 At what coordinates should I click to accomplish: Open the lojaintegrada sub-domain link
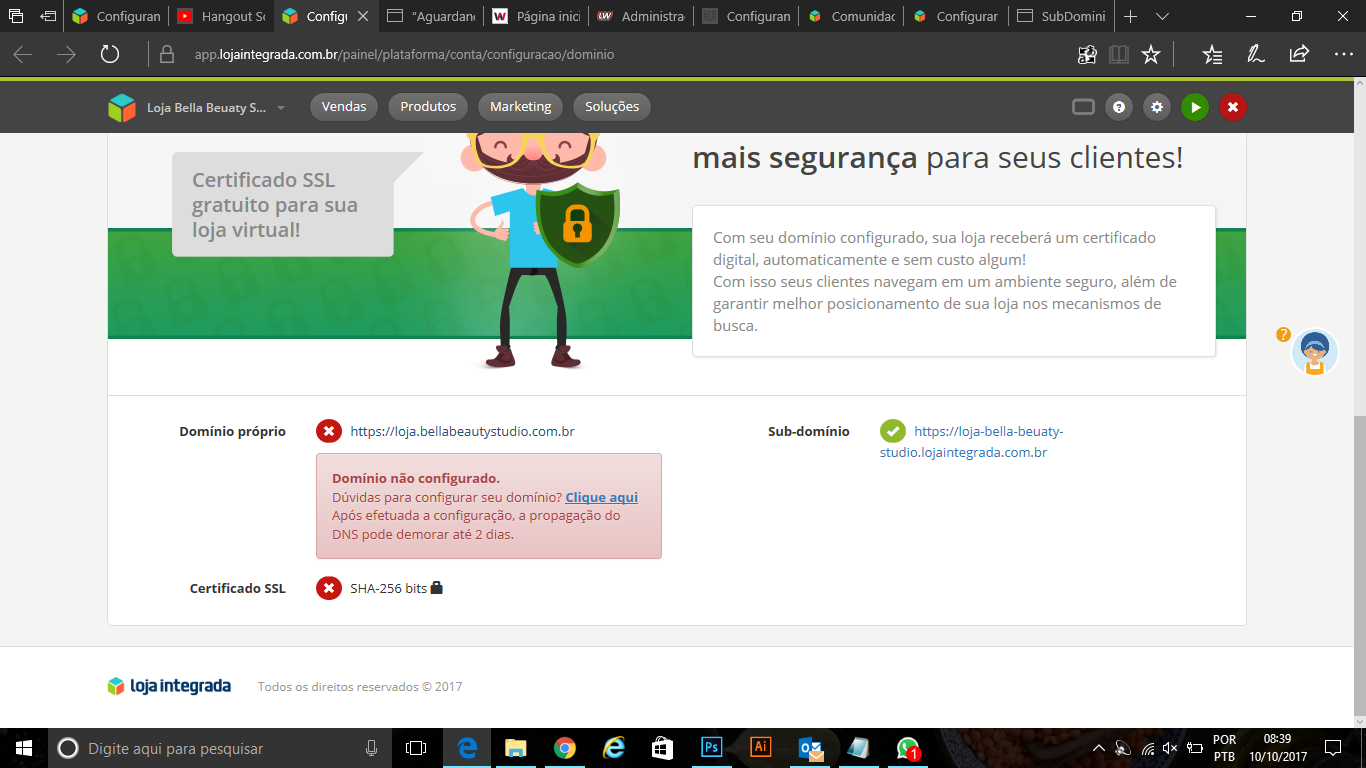971,442
